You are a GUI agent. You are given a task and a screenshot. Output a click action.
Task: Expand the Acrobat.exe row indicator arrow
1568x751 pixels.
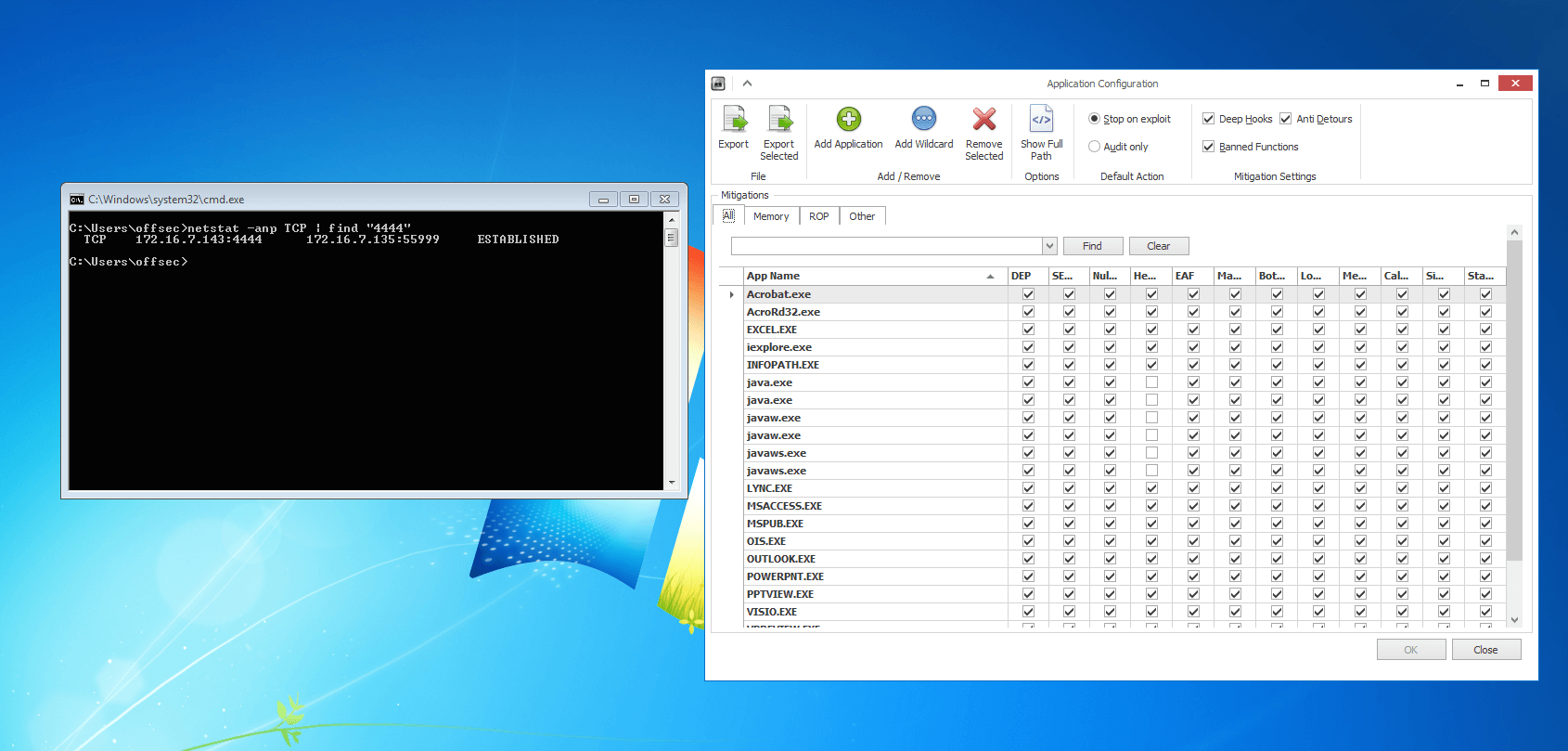click(x=732, y=294)
